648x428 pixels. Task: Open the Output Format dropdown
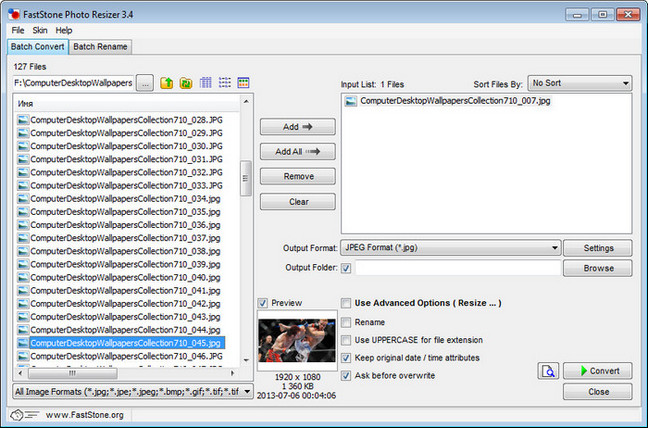tap(450, 247)
